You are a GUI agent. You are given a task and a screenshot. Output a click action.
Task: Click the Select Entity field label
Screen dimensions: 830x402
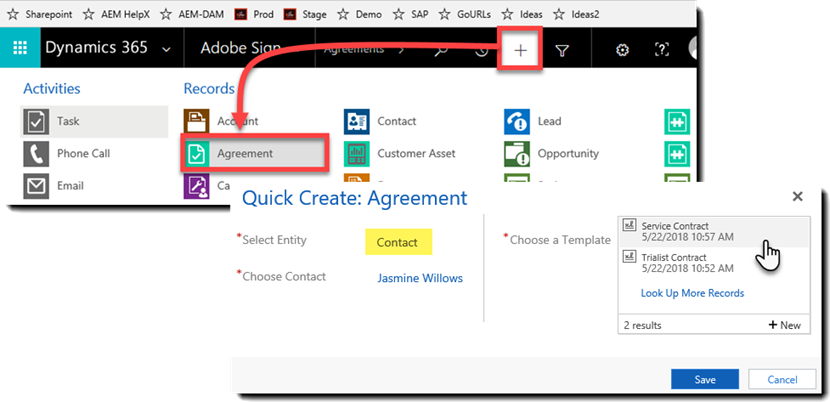pos(274,240)
